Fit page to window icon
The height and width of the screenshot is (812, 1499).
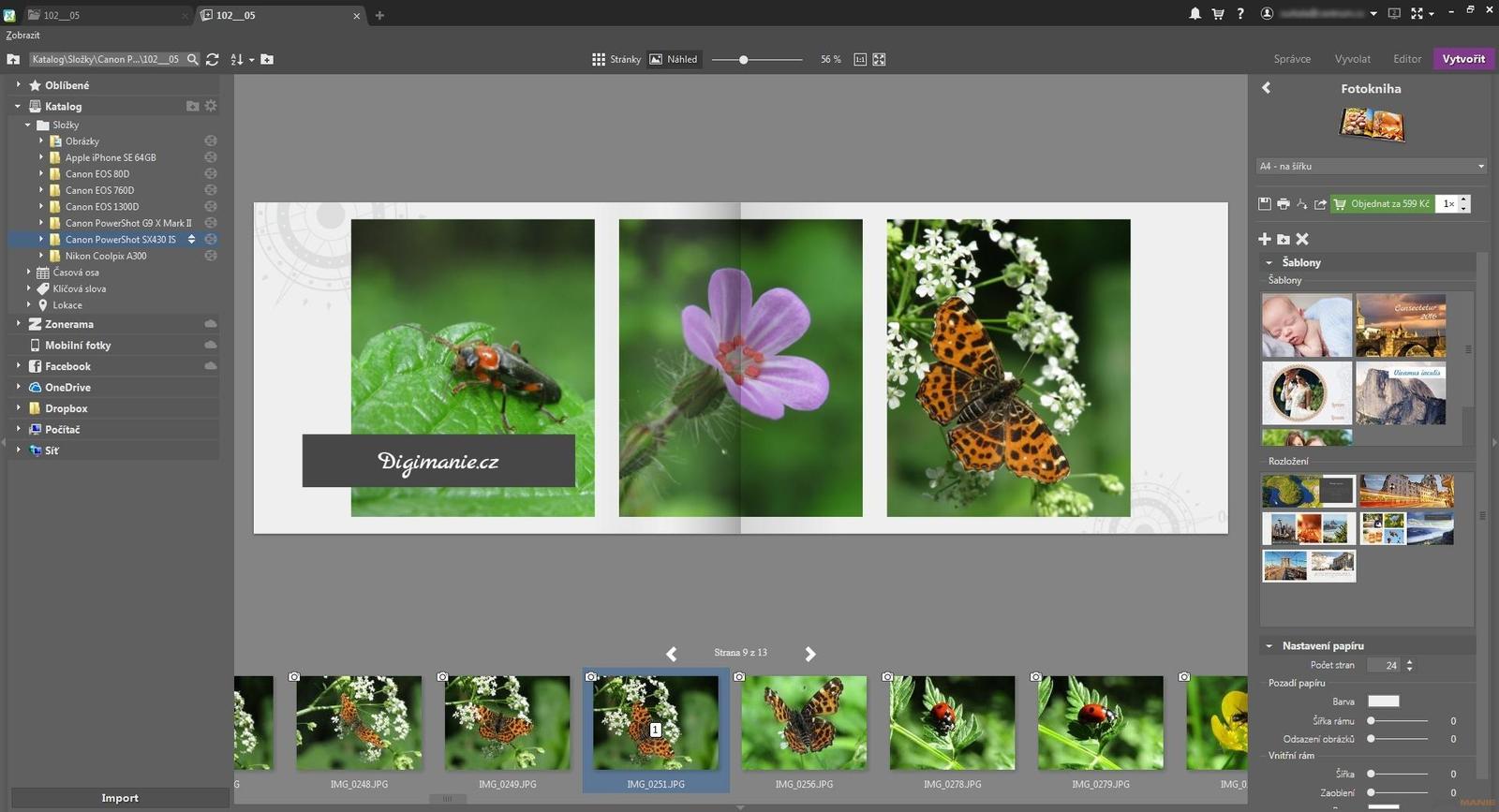(x=879, y=59)
